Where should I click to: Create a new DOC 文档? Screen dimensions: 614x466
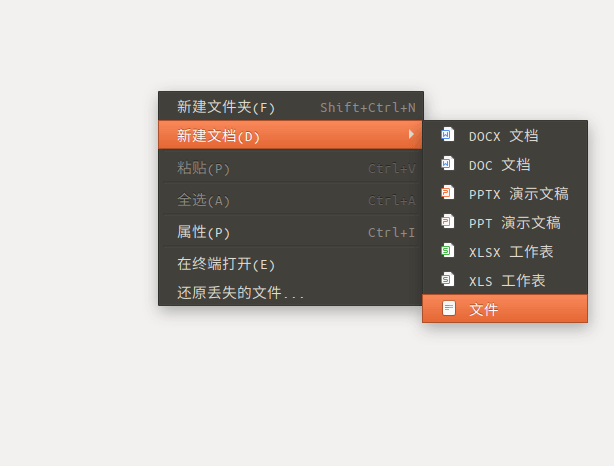point(505,164)
